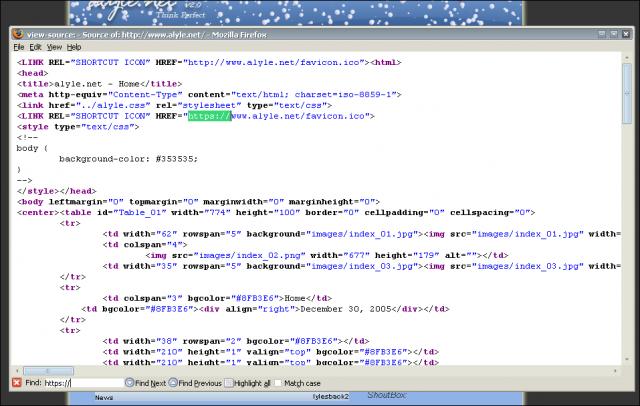Open the File menu
The width and height of the screenshot is (640, 406).
19,47
